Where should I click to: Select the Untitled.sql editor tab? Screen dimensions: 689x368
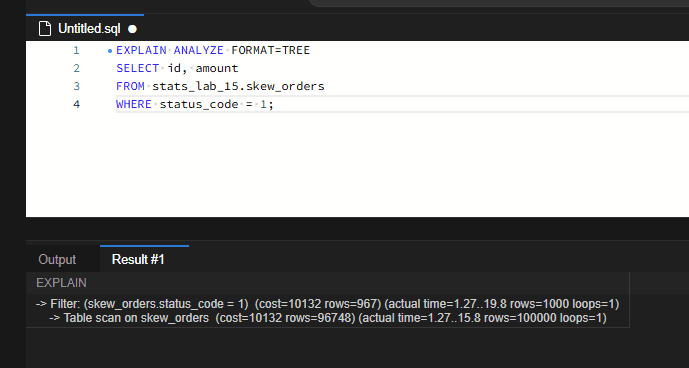point(85,29)
